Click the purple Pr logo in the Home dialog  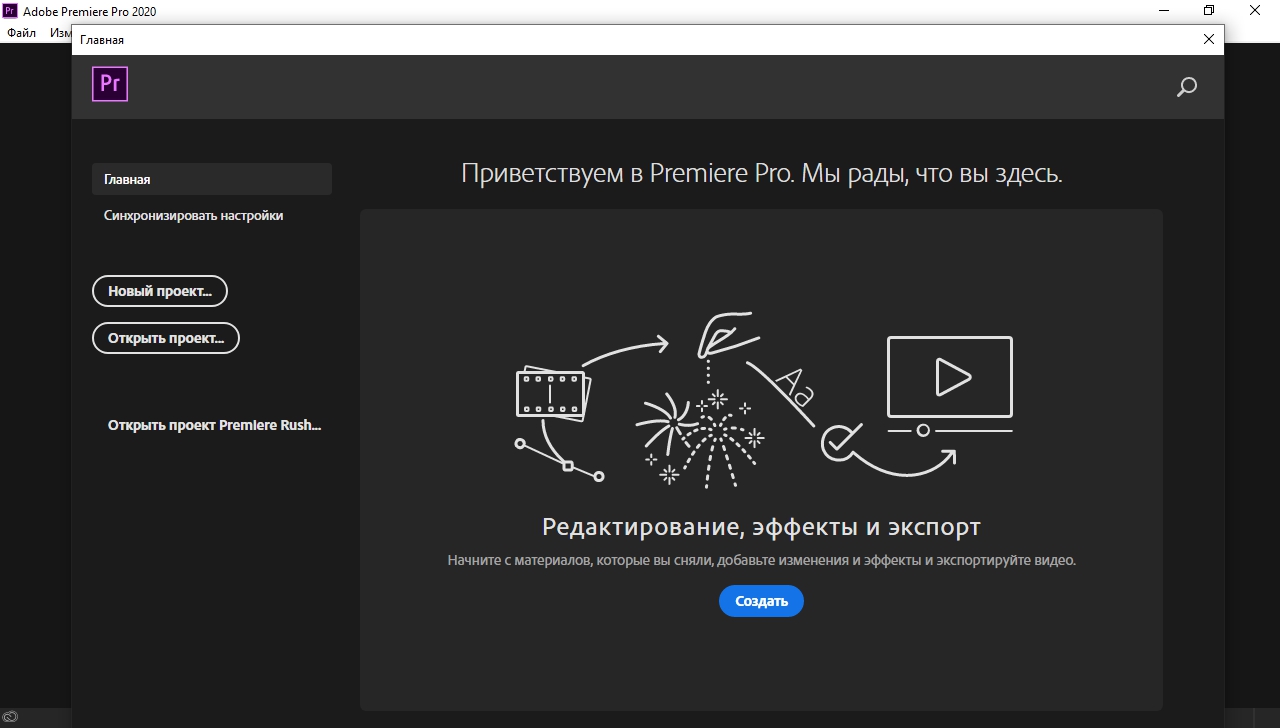110,84
